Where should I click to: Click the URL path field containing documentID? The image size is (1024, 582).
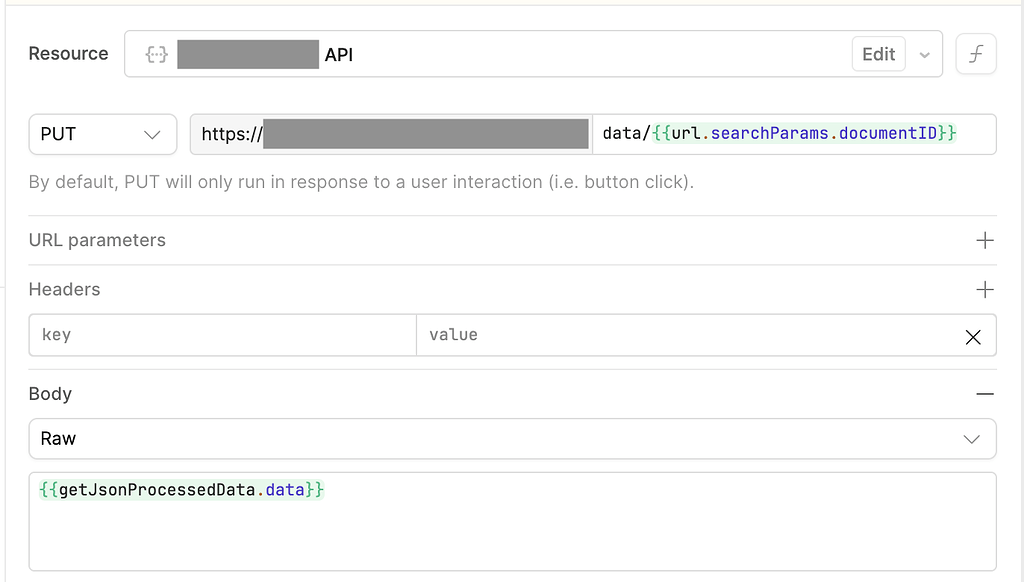click(794, 135)
